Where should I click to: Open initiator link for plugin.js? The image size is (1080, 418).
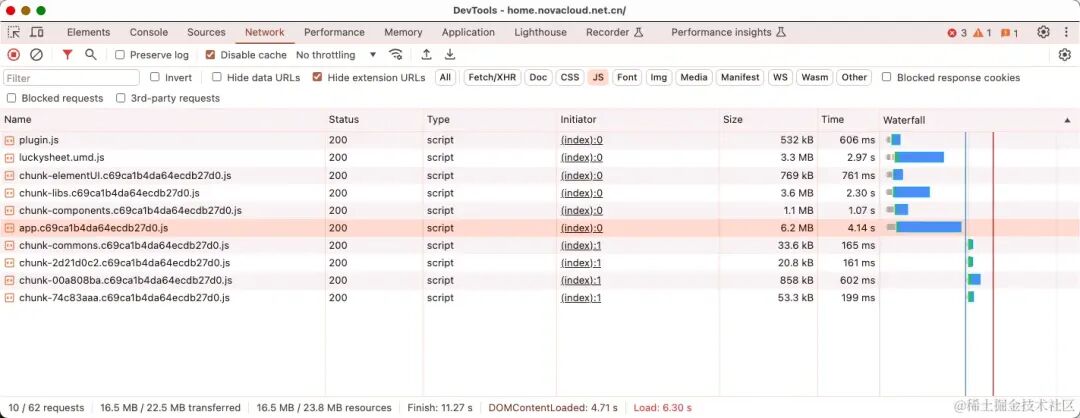(x=581, y=140)
